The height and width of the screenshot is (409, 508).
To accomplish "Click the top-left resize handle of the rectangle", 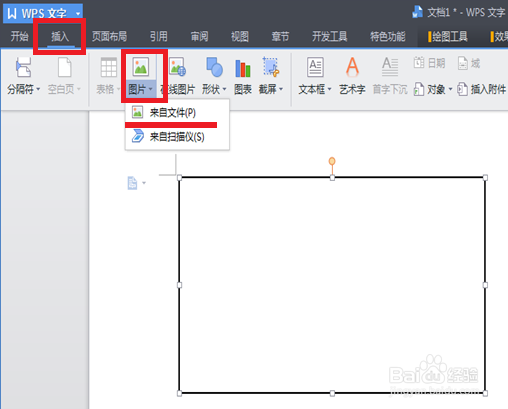I will tap(179, 178).
